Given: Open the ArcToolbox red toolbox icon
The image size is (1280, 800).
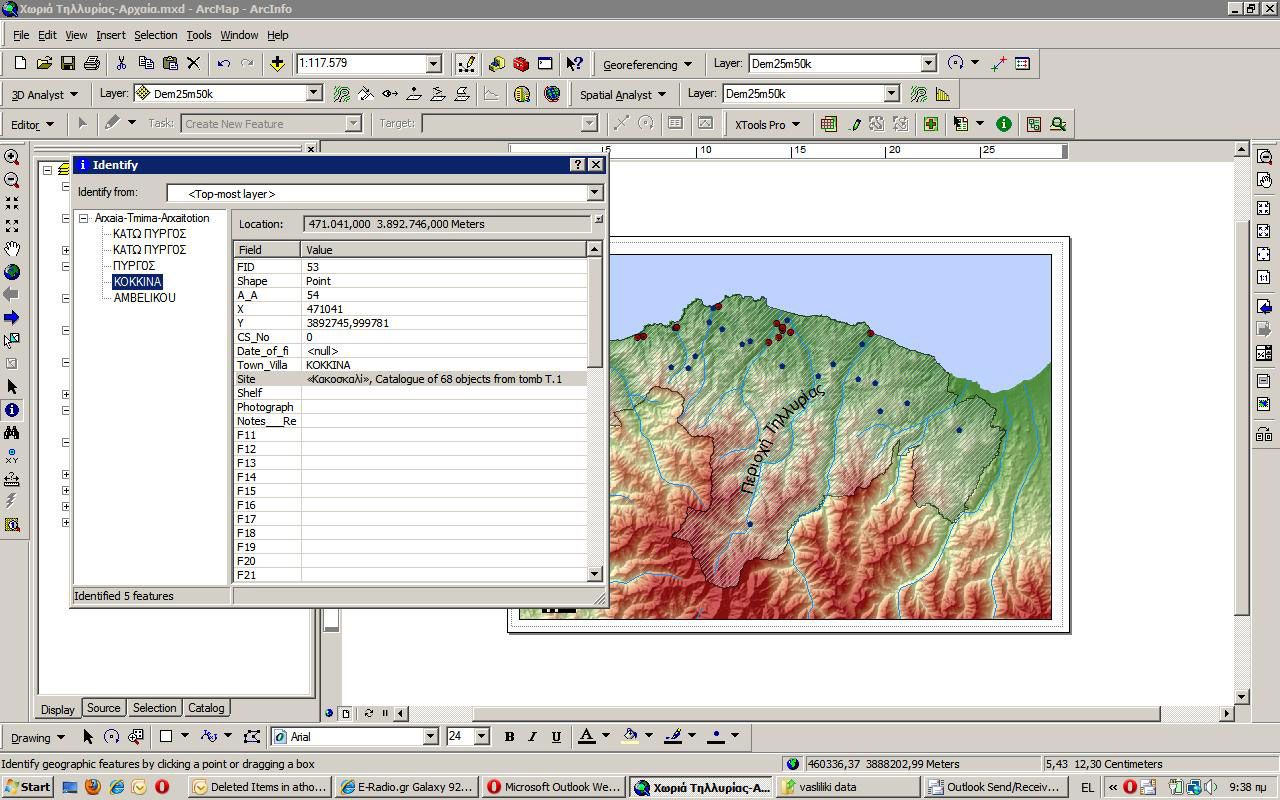Looking at the screenshot, I should 520,63.
